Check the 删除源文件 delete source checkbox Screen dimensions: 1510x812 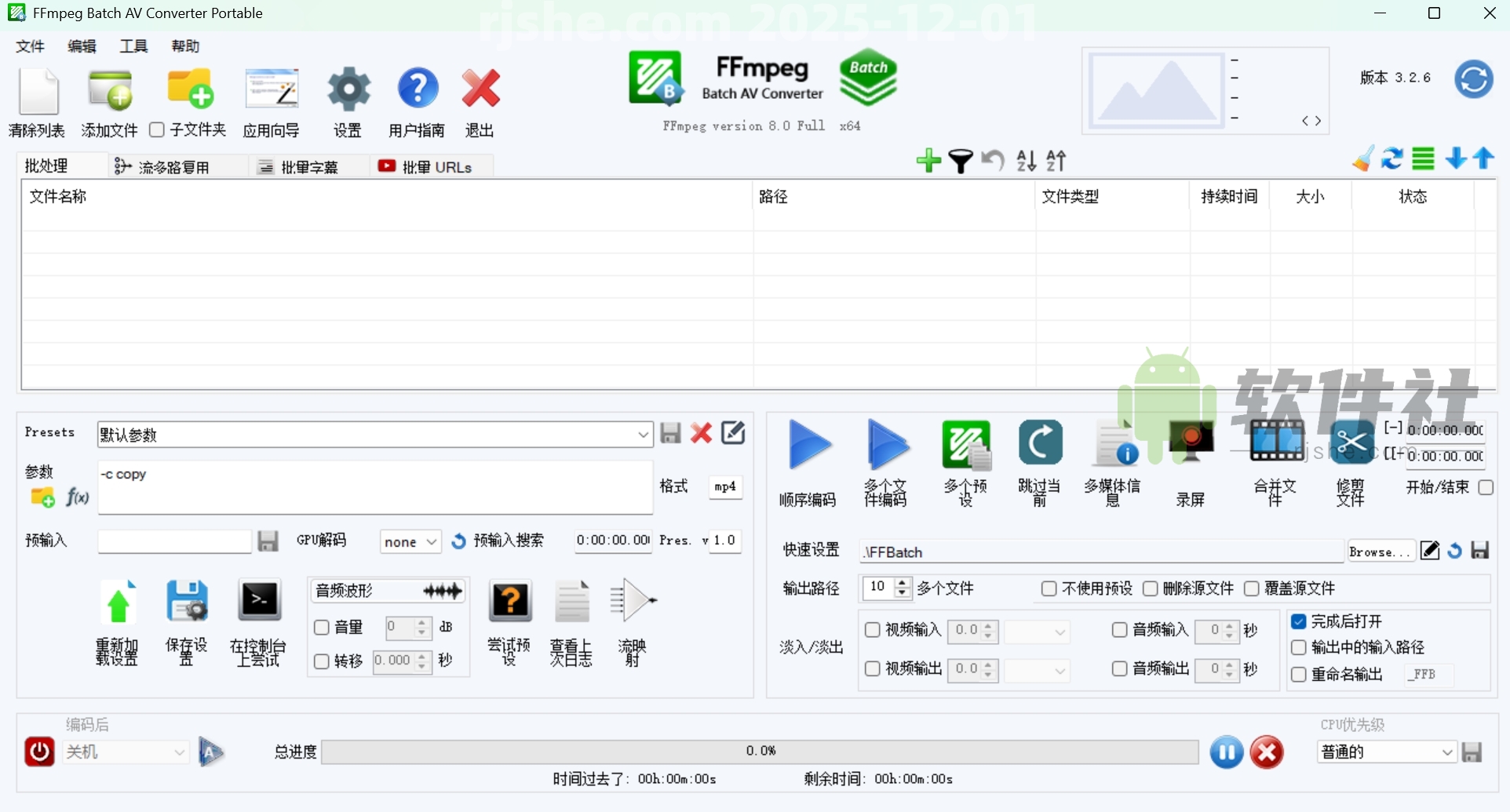[1151, 588]
